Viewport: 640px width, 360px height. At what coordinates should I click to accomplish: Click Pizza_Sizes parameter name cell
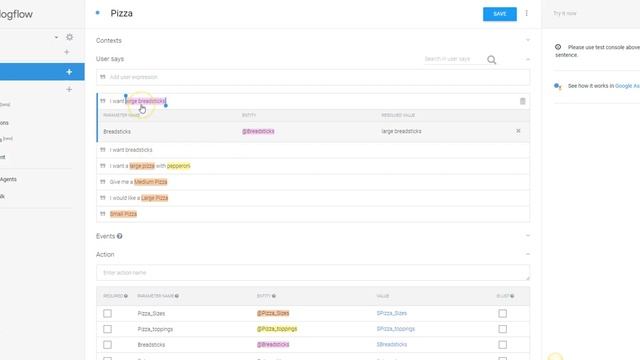(151, 313)
